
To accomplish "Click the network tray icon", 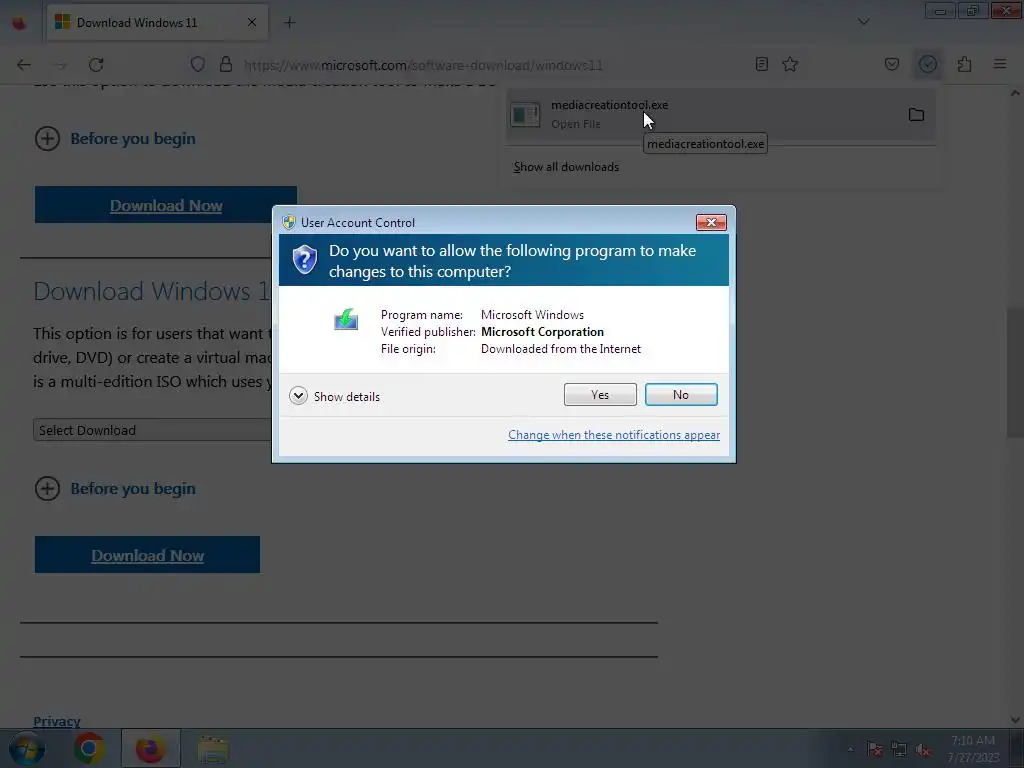I will click(x=899, y=749).
